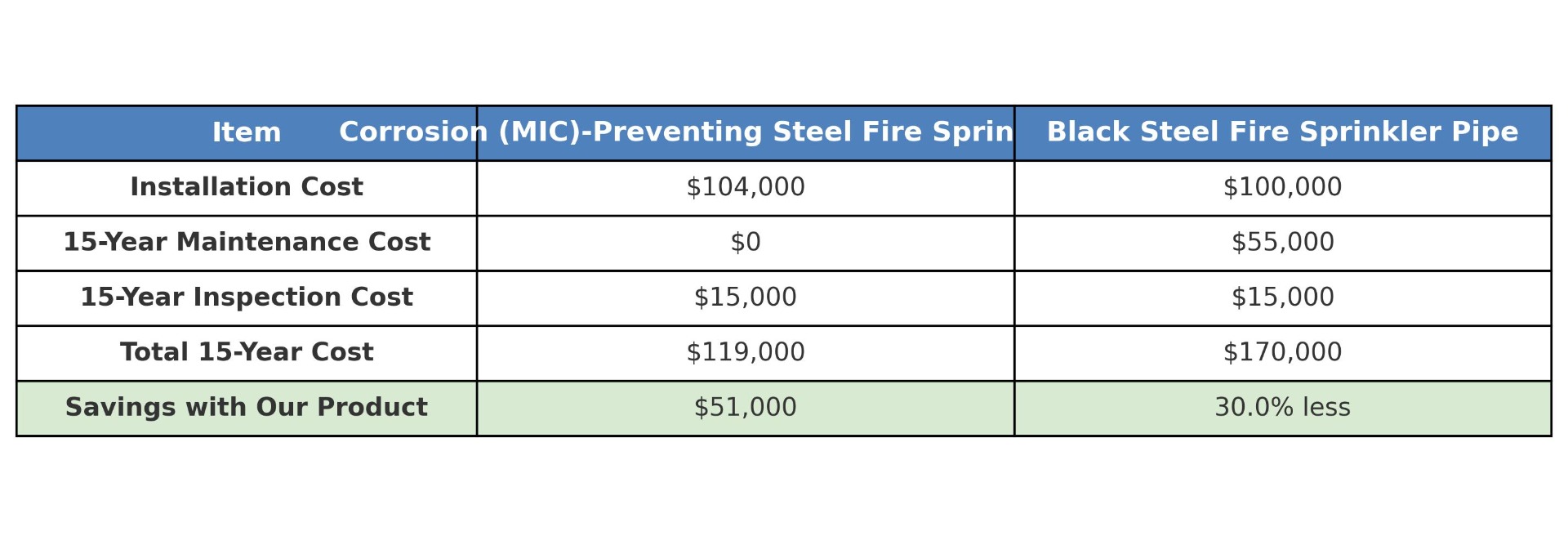Click the $0 maintenance cost cell
This screenshot has height=541, width=1568.
(746, 243)
